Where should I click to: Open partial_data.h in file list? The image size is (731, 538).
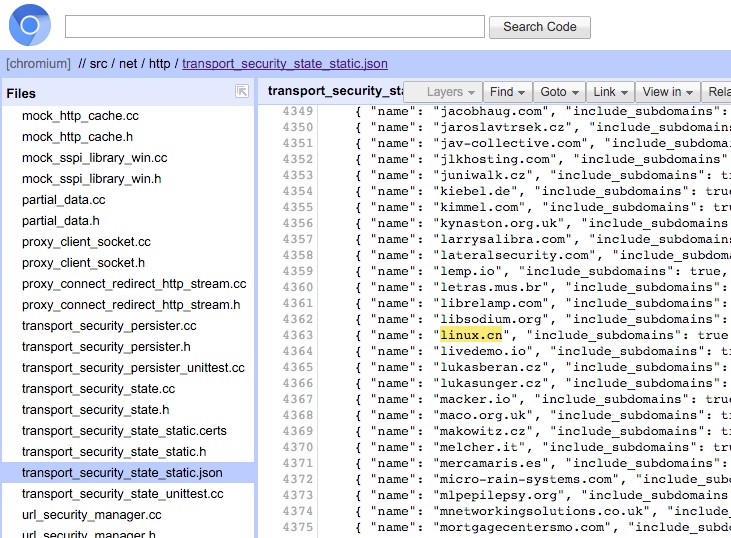click(x=61, y=221)
